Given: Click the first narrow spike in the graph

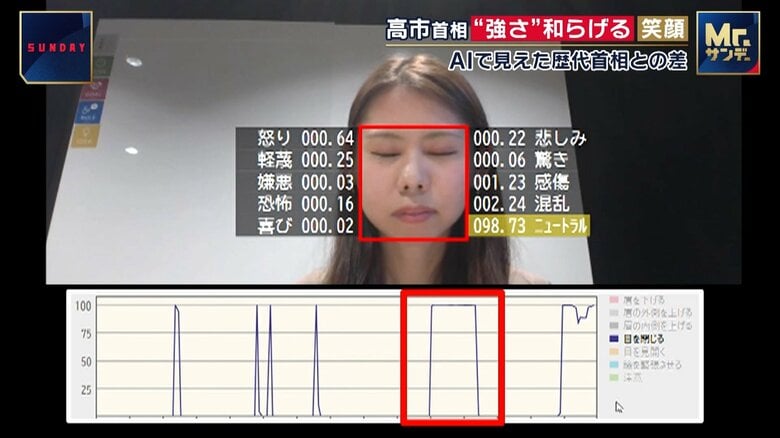Looking at the screenshot, I should tap(176, 360).
